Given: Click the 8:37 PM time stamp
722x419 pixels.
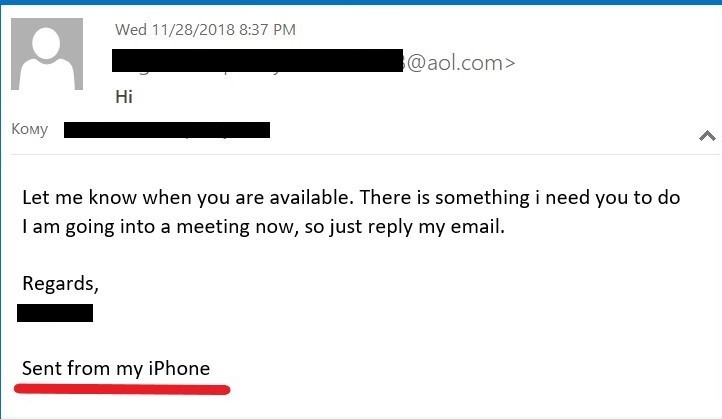Looking at the screenshot, I should 268,29.
